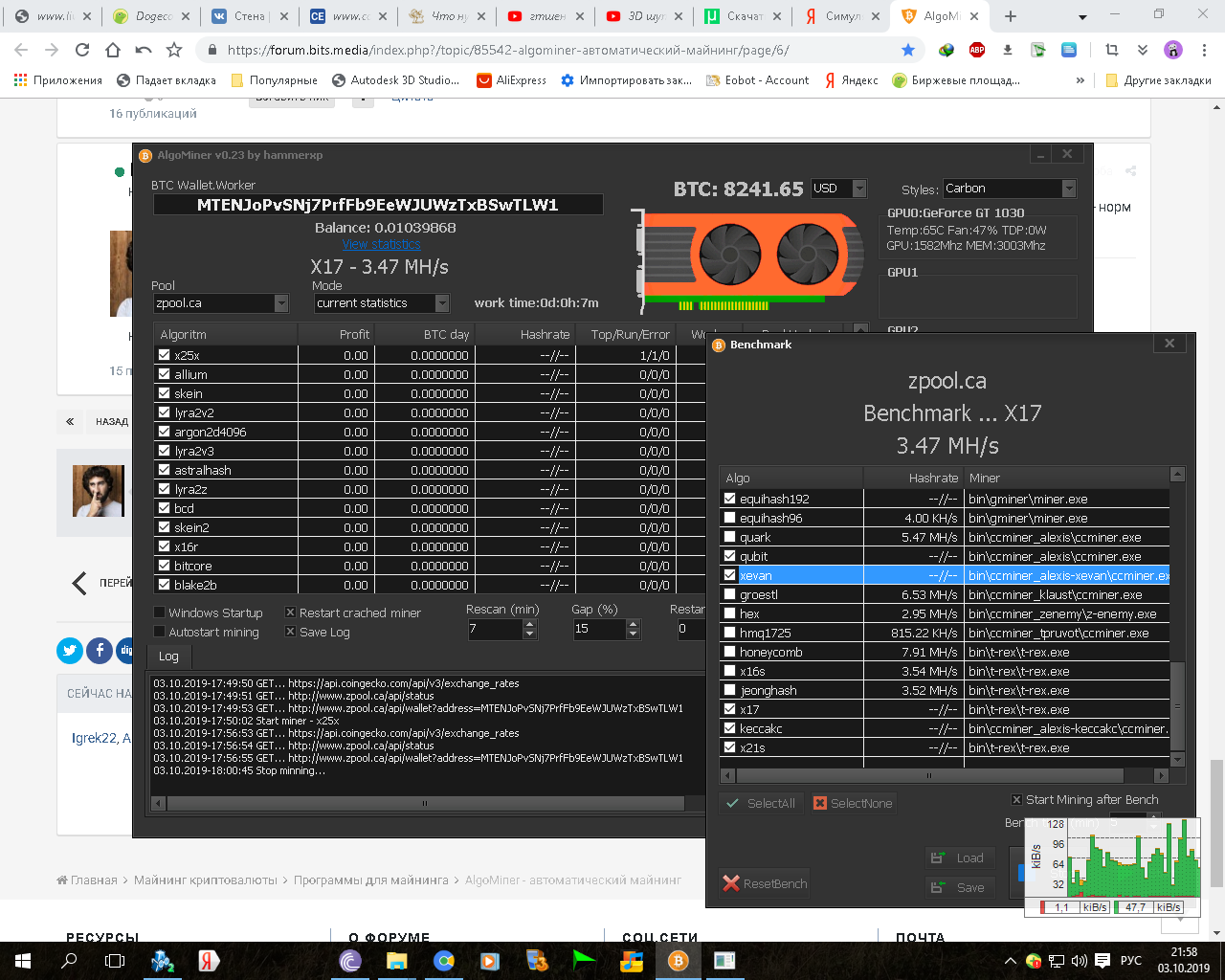Click Log panel horizontal scrollbar

(x=426, y=803)
